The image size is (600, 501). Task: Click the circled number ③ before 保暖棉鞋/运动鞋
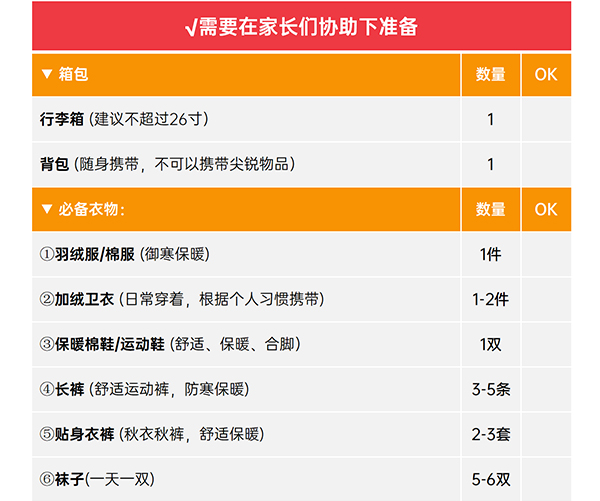tap(46, 344)
